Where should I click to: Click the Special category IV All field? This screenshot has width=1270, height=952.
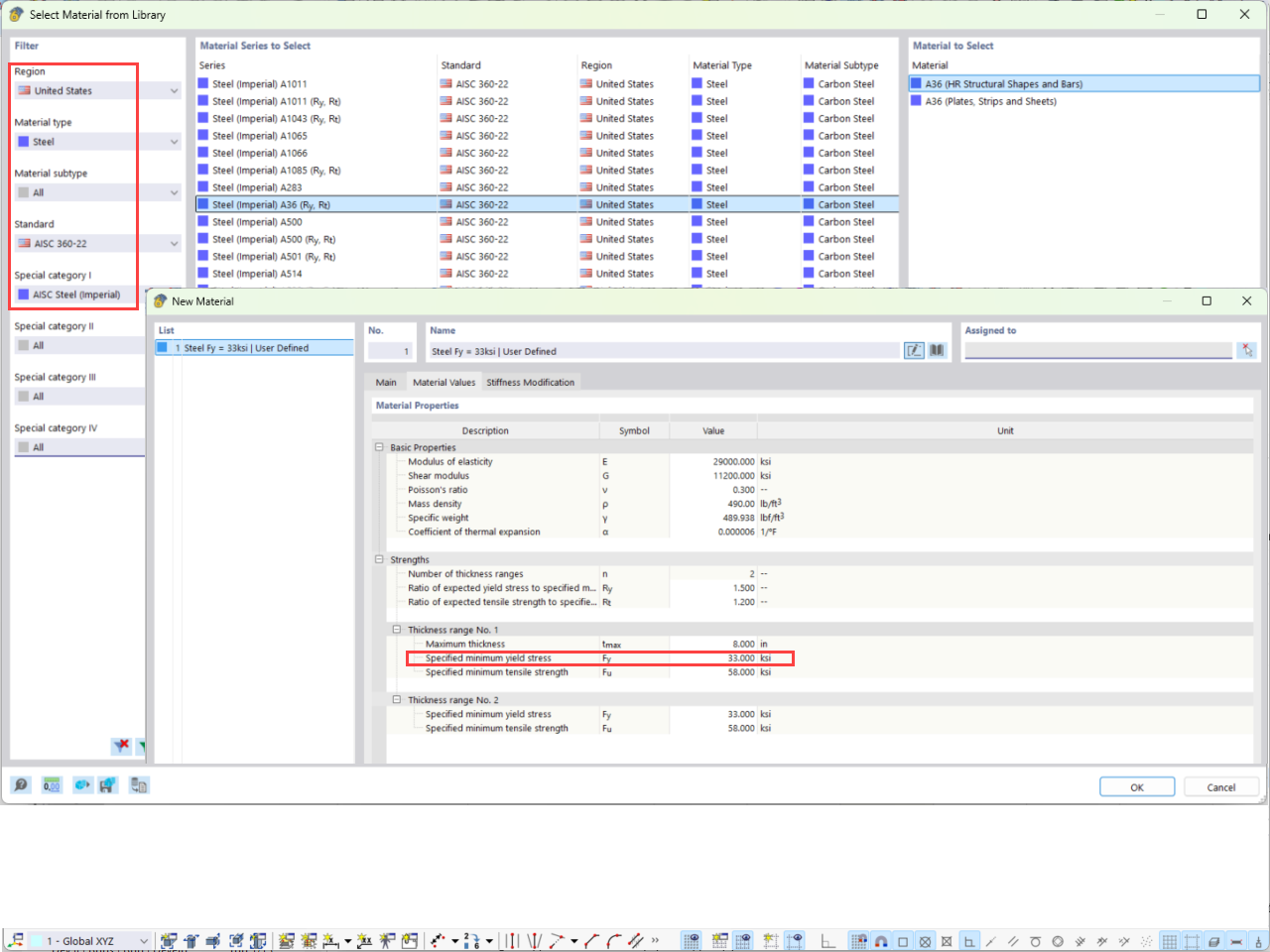[x=79, y=447]
